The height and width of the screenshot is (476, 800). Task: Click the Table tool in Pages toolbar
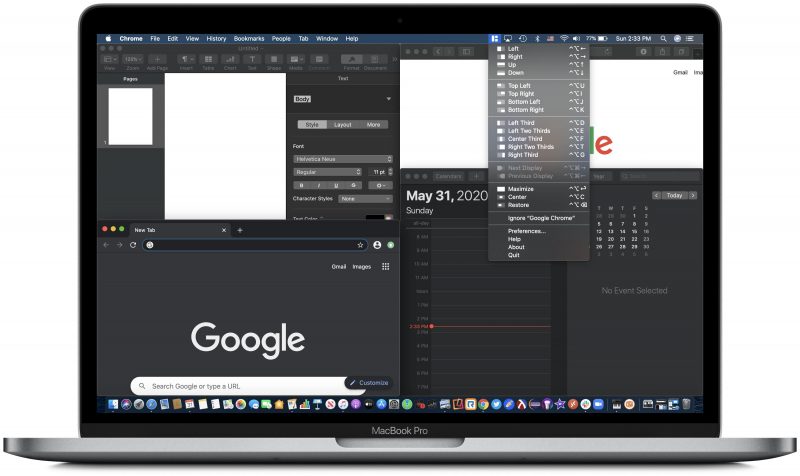coord(208,60)
